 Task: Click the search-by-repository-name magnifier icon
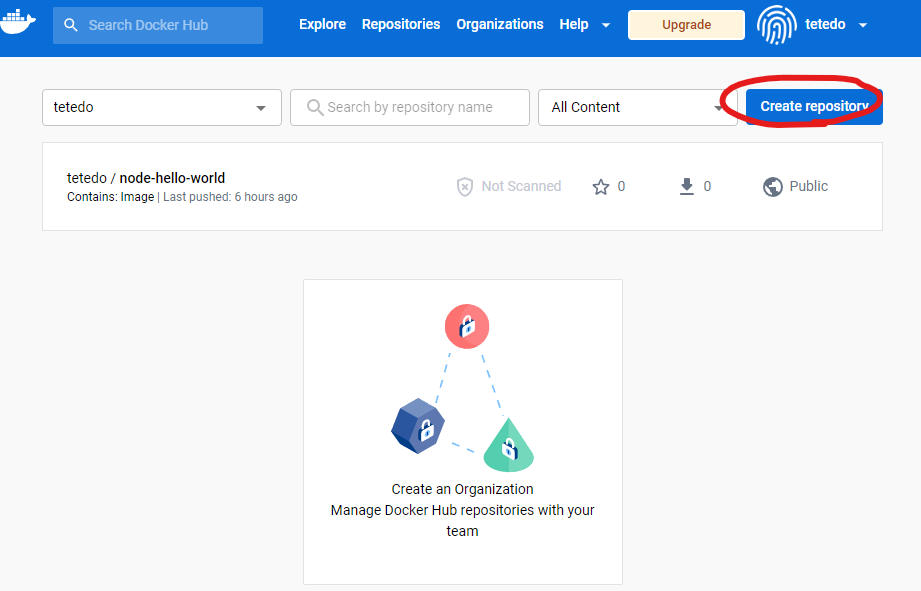[315, 108]
